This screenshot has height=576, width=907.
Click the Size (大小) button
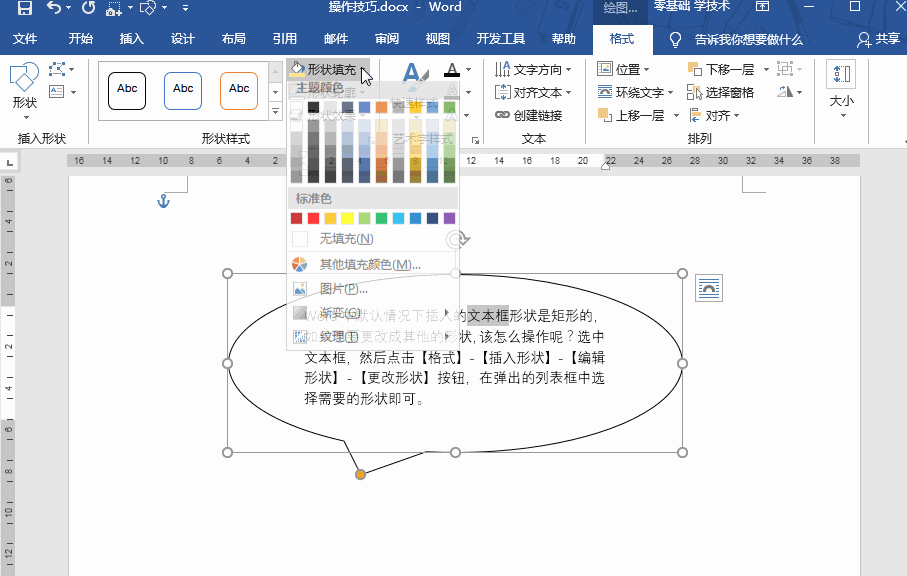tap(842, 90)
